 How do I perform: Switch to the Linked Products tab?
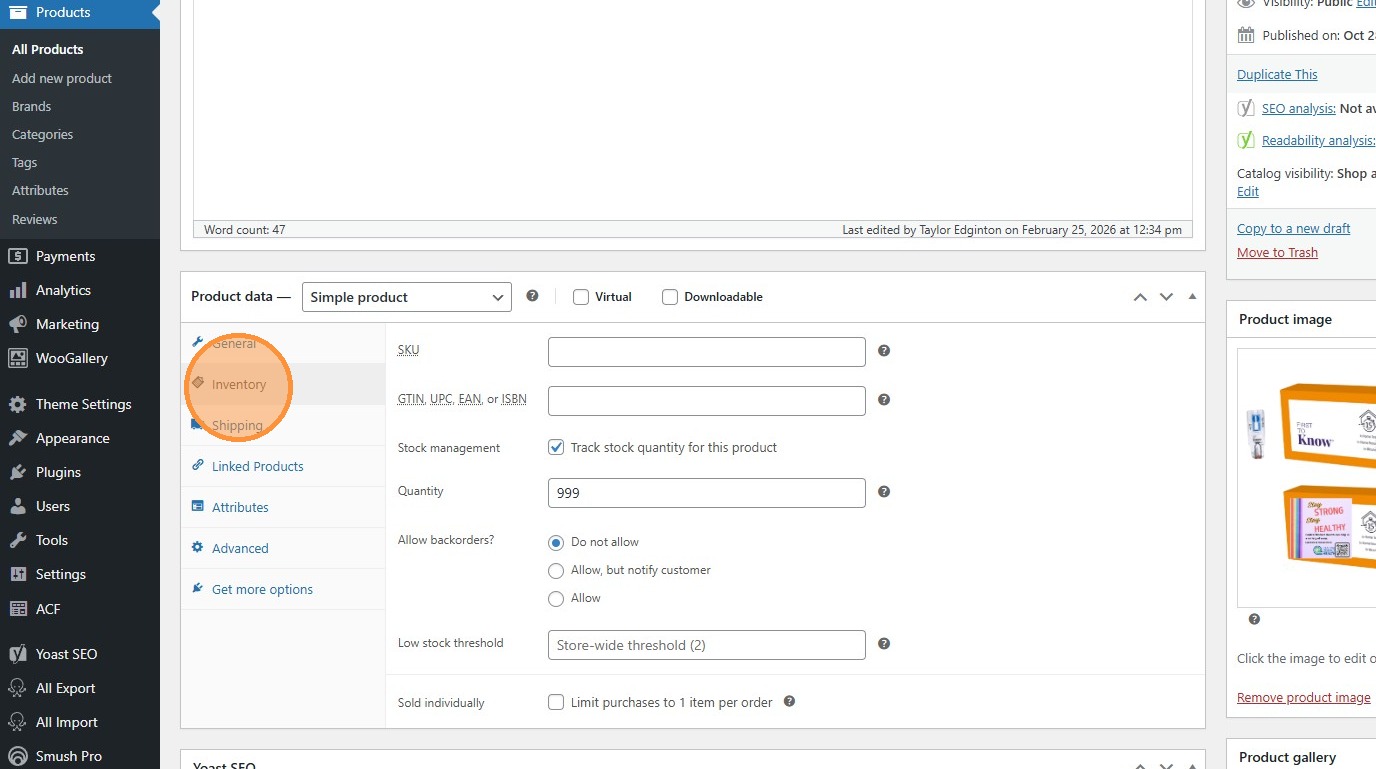point(257,466)
